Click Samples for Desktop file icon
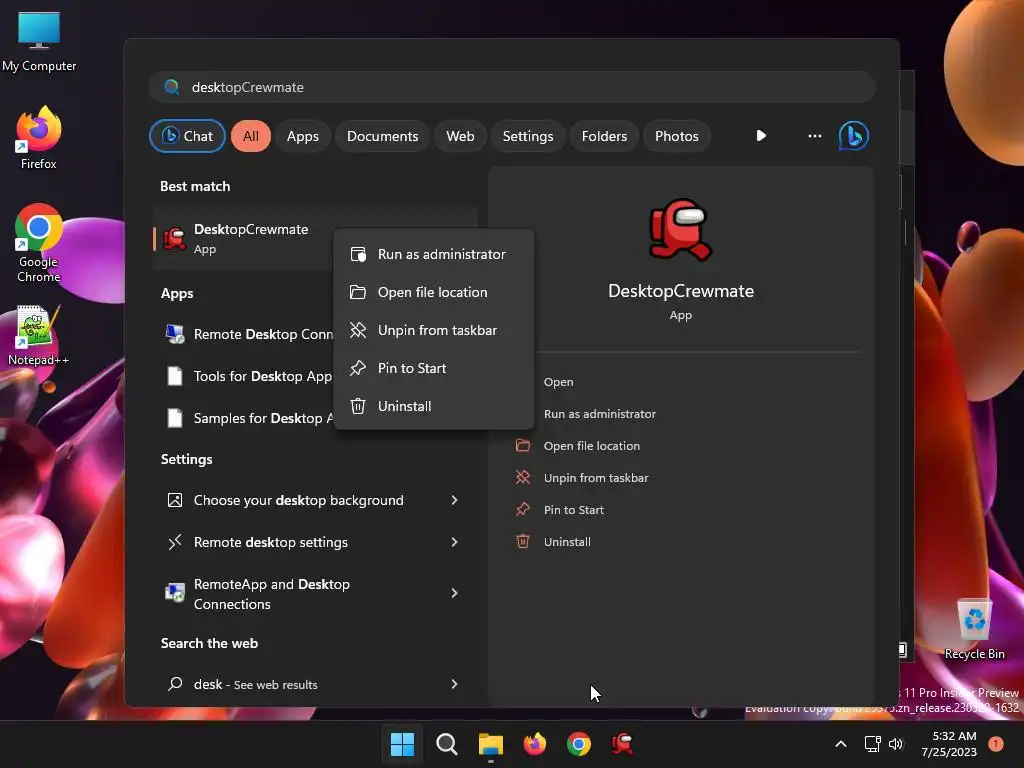The width and height of the screenshot is (1024, 768). (x=174, y=418)
